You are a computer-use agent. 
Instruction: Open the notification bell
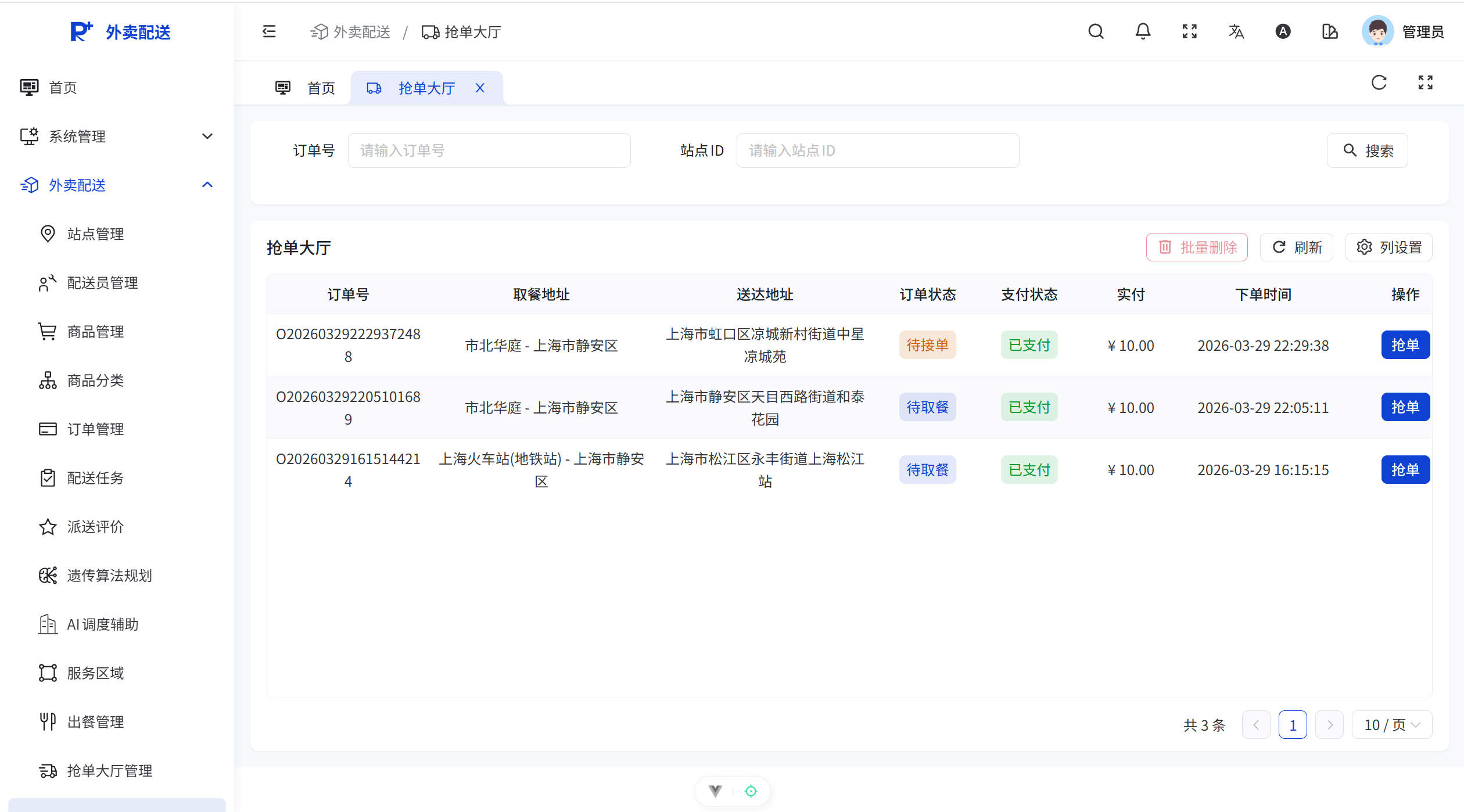pos(1143,31)
